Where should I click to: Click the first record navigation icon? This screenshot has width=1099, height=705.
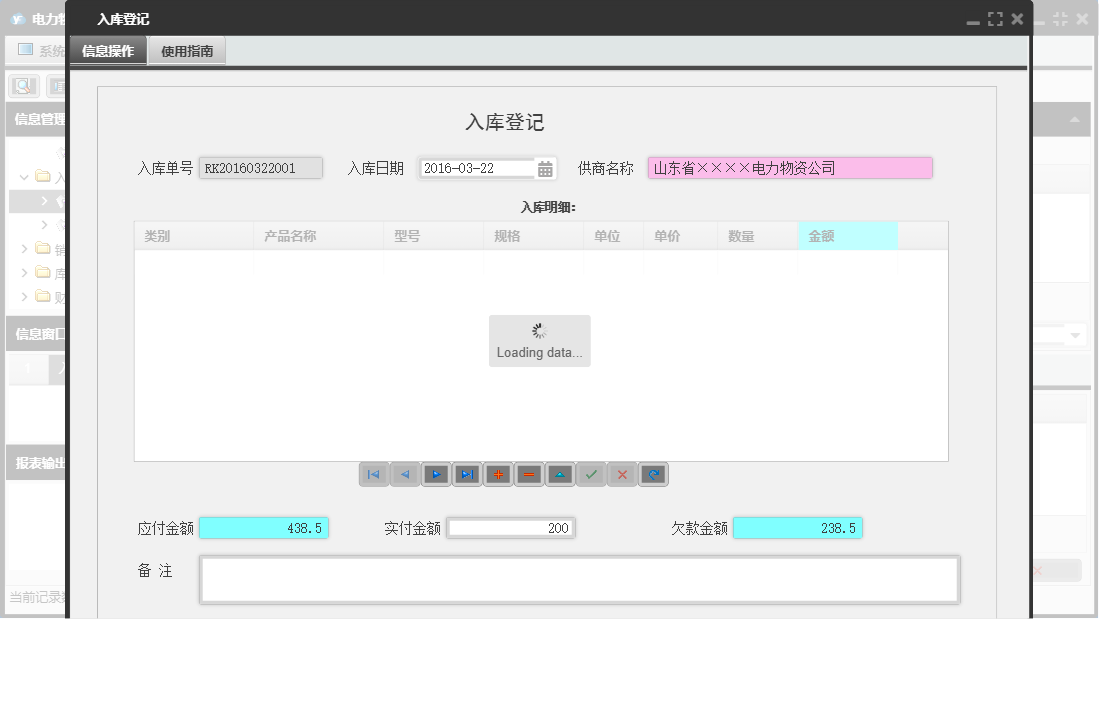[x=374, y=474]
